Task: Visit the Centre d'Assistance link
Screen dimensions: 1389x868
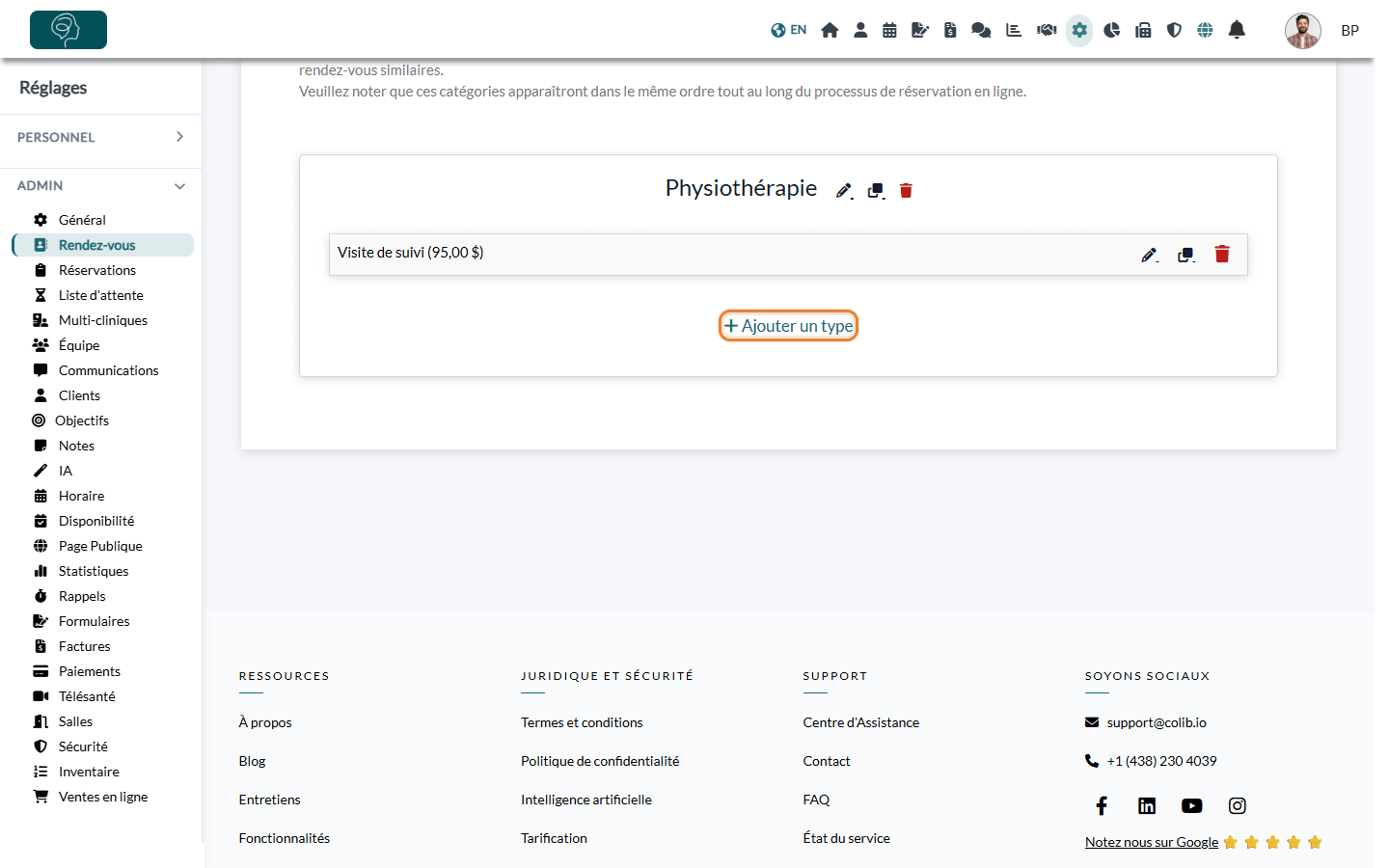Action: [861, 722]
